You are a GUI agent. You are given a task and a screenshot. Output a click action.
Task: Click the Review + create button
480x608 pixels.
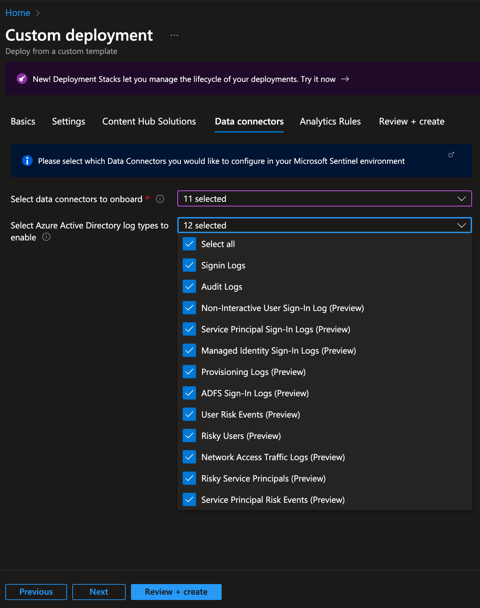pos(176,592)
